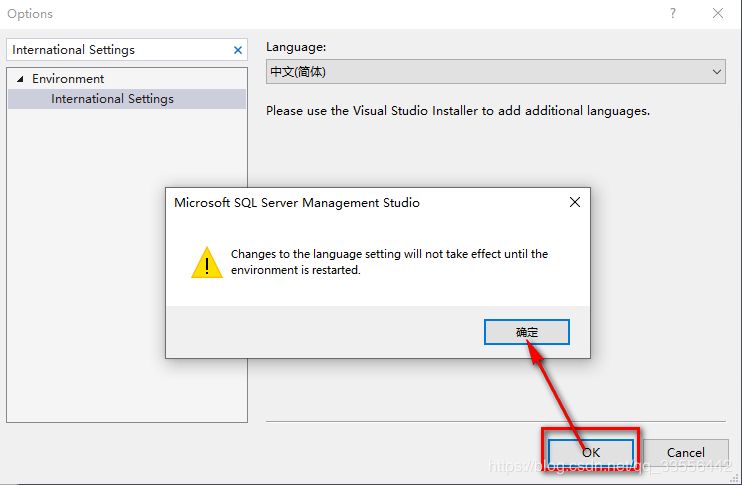Click the language restart warning message text
Screen dimensions: 742x485
pyautogui.click(x=389, y=262)
